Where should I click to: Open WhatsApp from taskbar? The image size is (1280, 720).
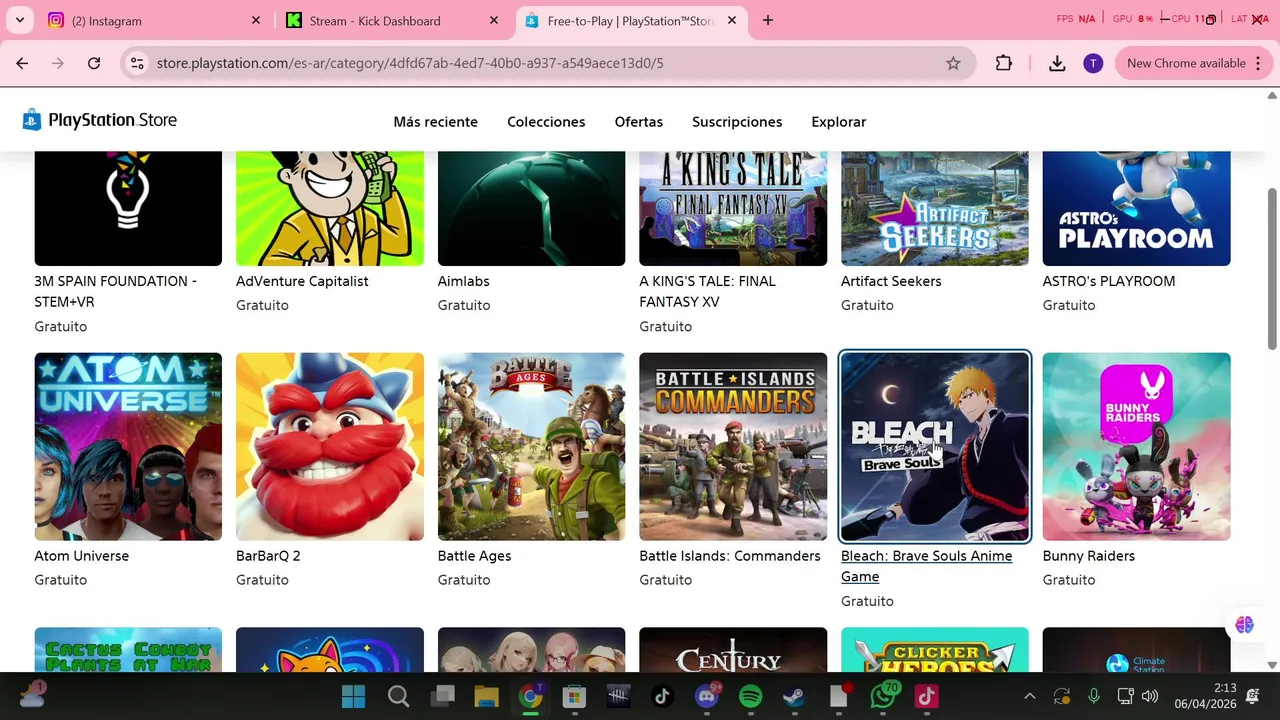(x=883, y=696)
